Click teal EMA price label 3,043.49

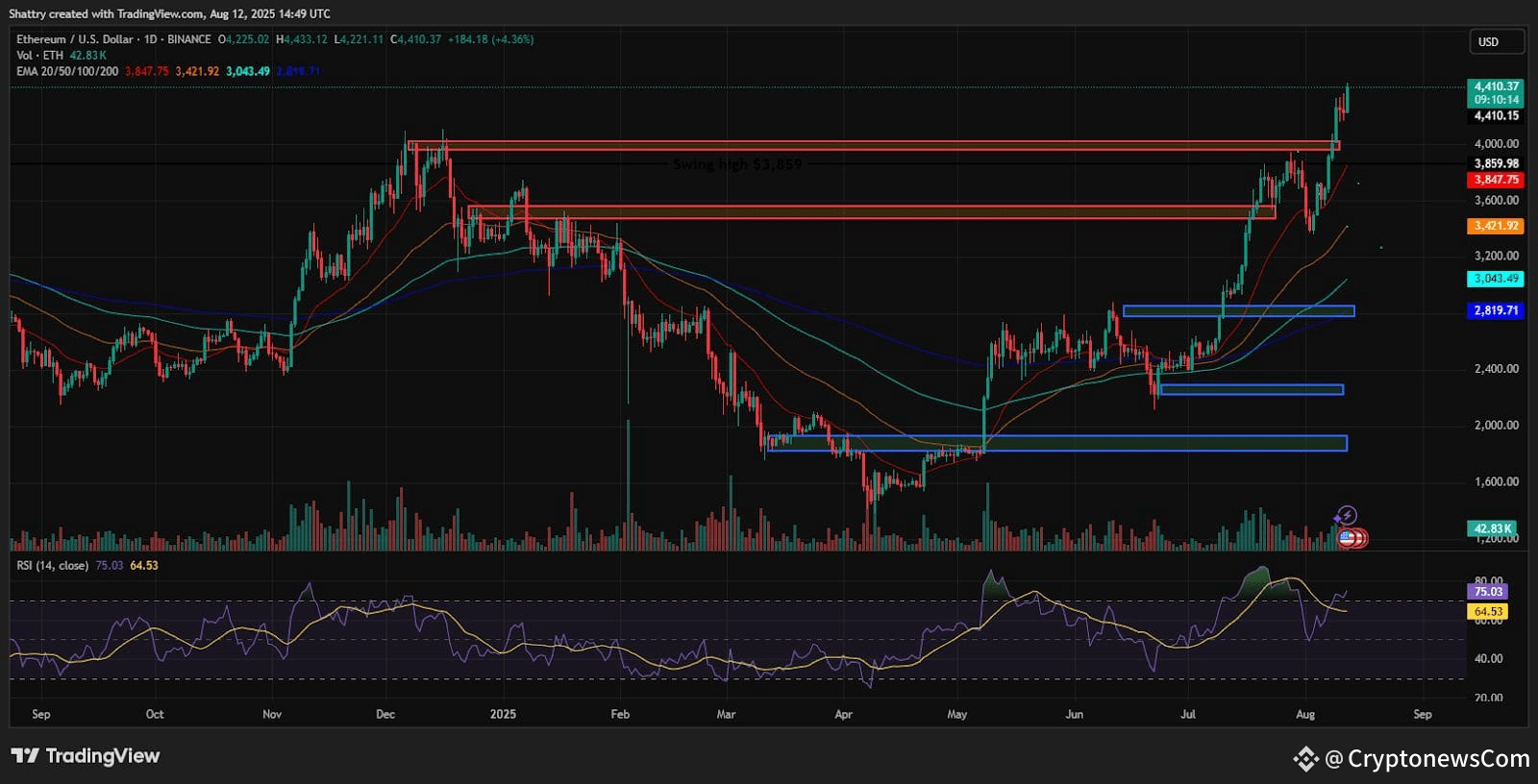point(1496,279)
